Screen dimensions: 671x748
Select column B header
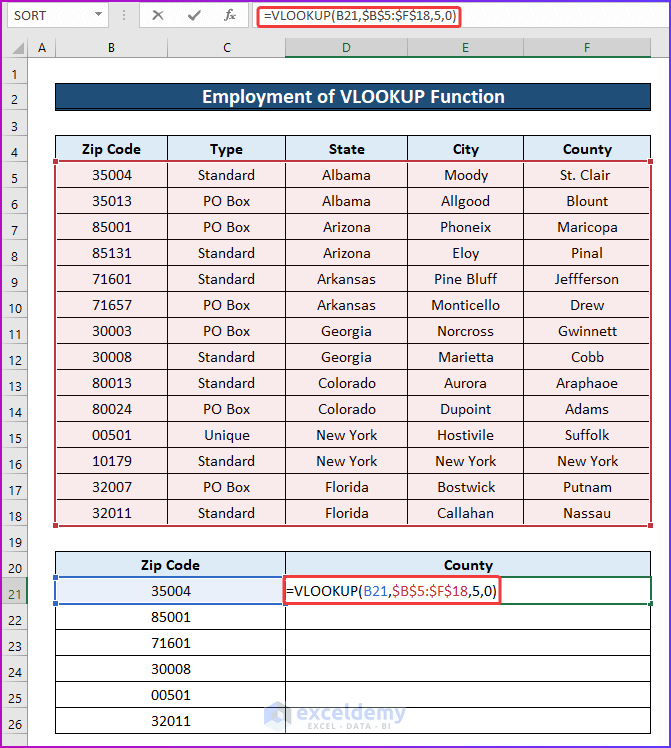pyautogui.click(x=111, y=48)
